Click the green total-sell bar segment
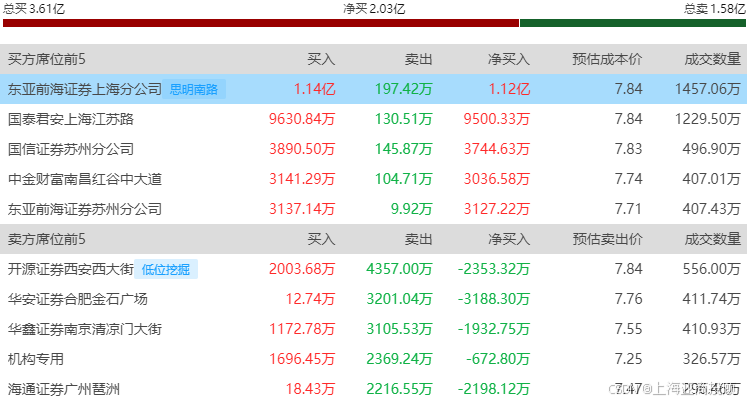Viewport: 747px width, 402px height. tap(633, 23)
